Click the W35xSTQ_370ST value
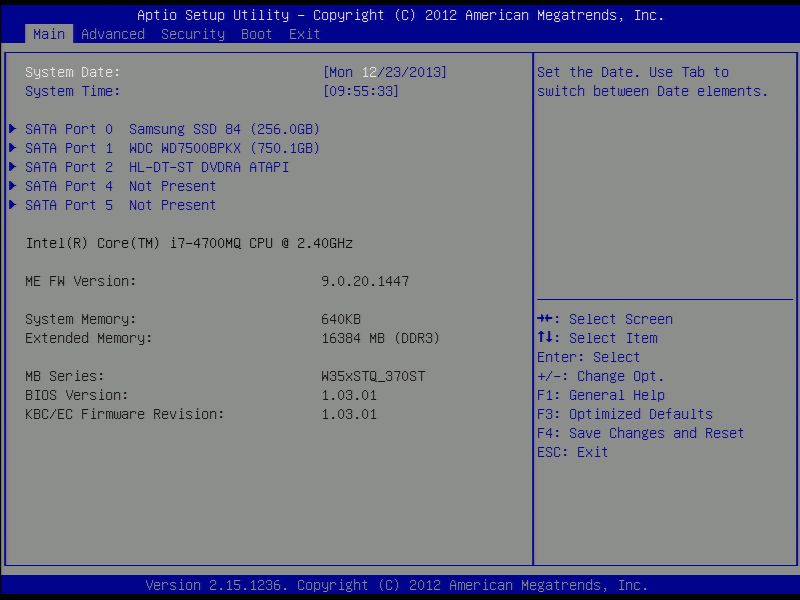 coord(373,376)
